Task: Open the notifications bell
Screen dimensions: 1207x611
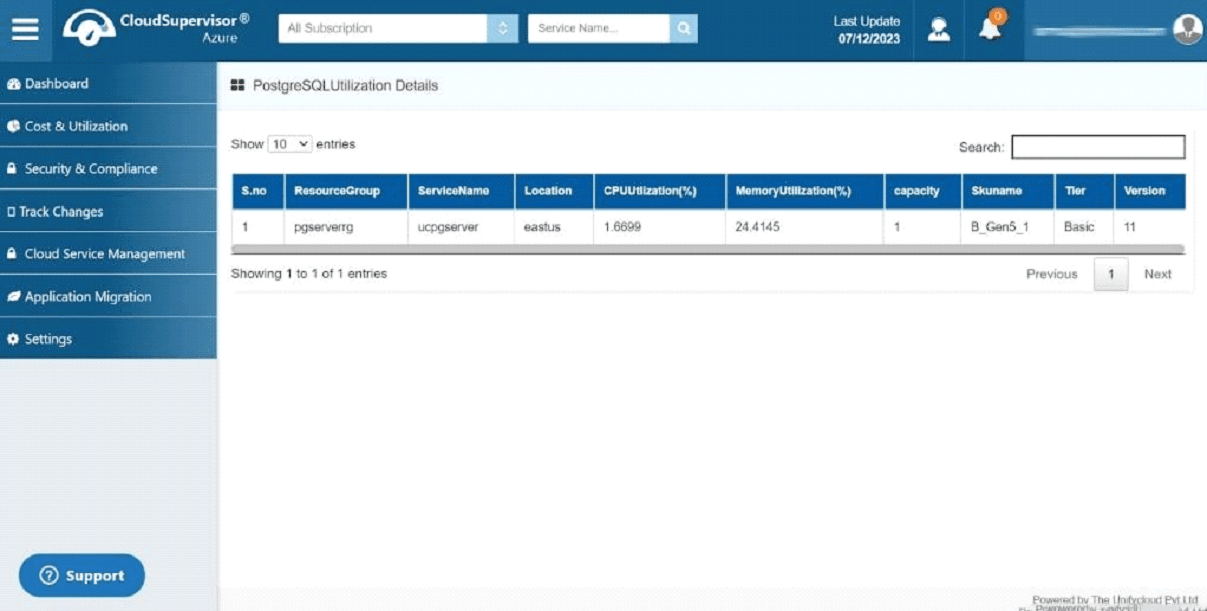Action: [990, 28]
